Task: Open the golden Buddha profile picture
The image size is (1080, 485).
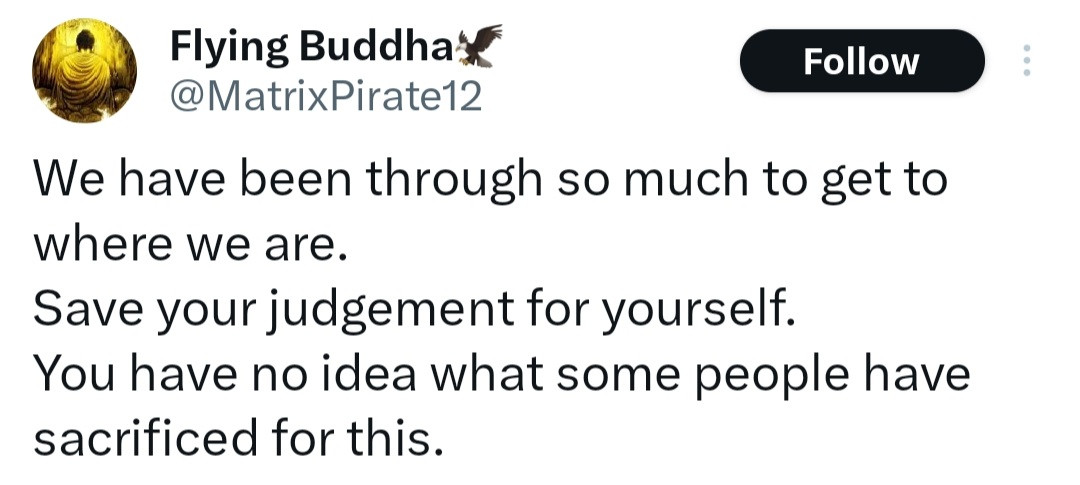Action: click(x=84, y=71)
